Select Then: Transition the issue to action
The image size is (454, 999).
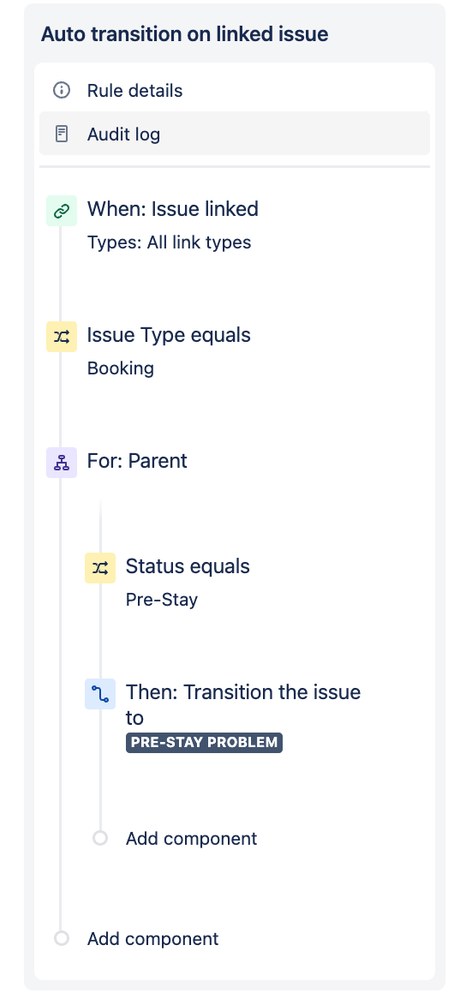click(243, 705)
